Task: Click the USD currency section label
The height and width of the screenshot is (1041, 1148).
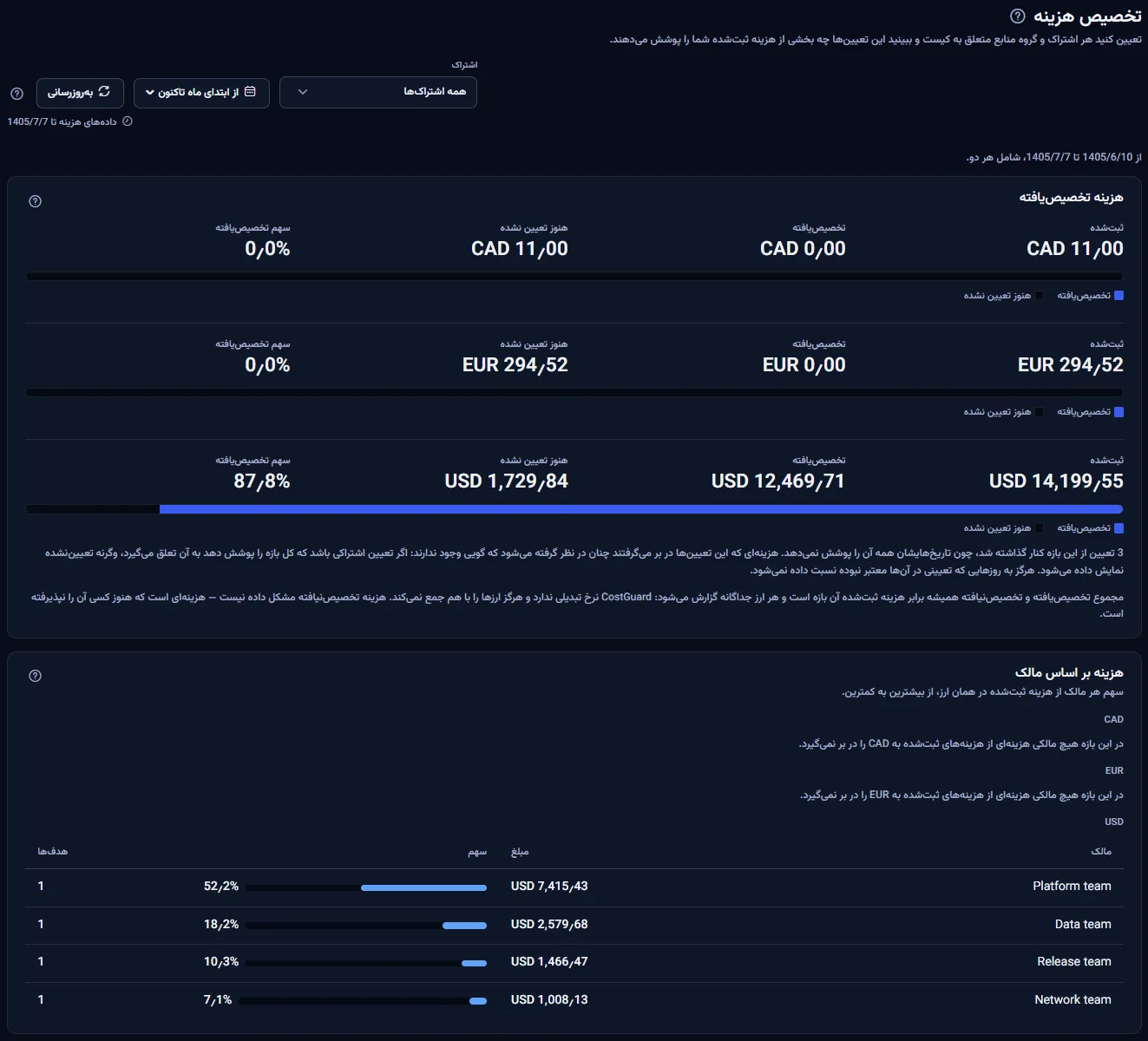Action: (1114, 822)
